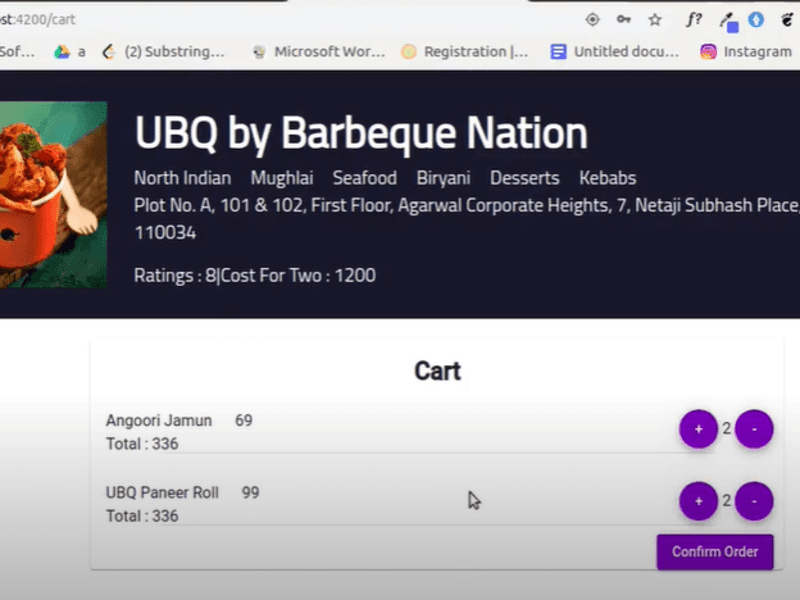The image size is (800, 600).
Task: Click 'Total : 336' under Angoori Jamun
Action: click(142, 444)
